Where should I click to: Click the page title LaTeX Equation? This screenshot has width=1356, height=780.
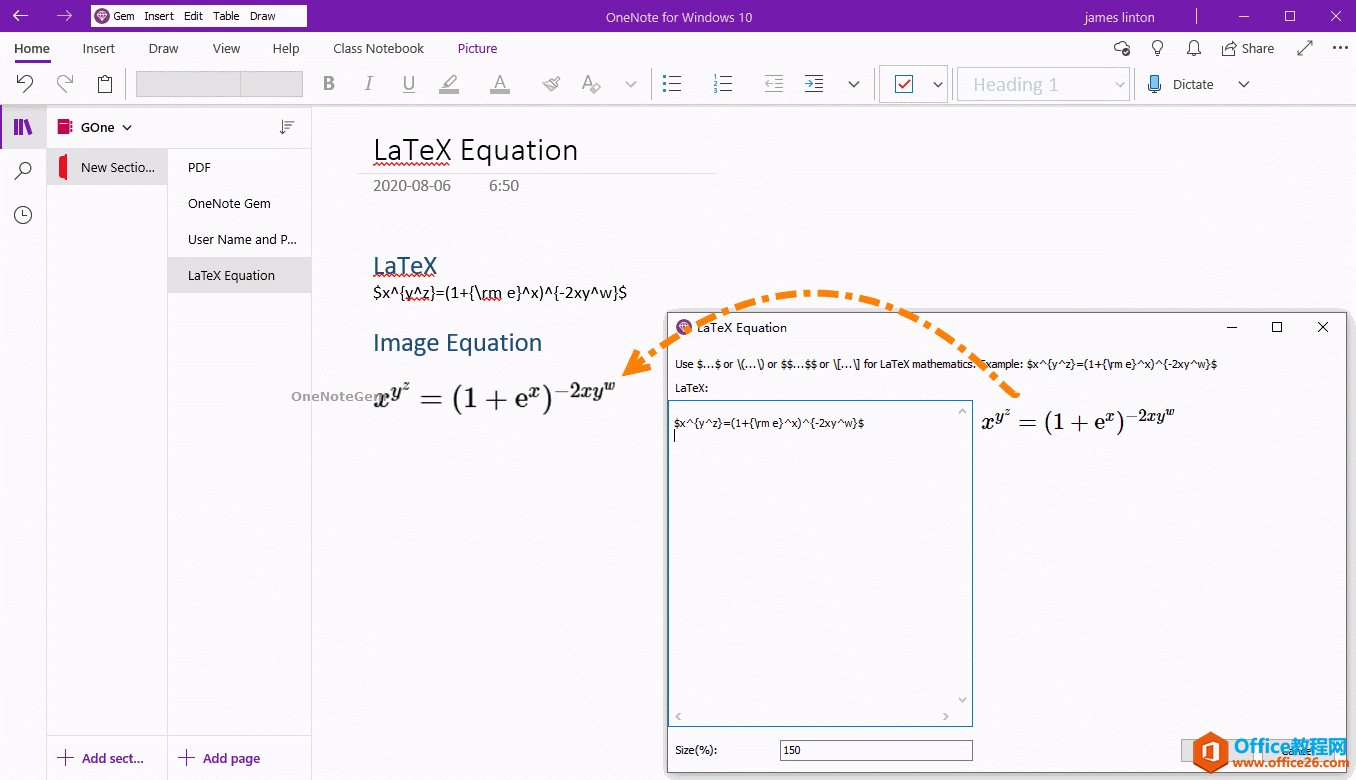(475, 151)
